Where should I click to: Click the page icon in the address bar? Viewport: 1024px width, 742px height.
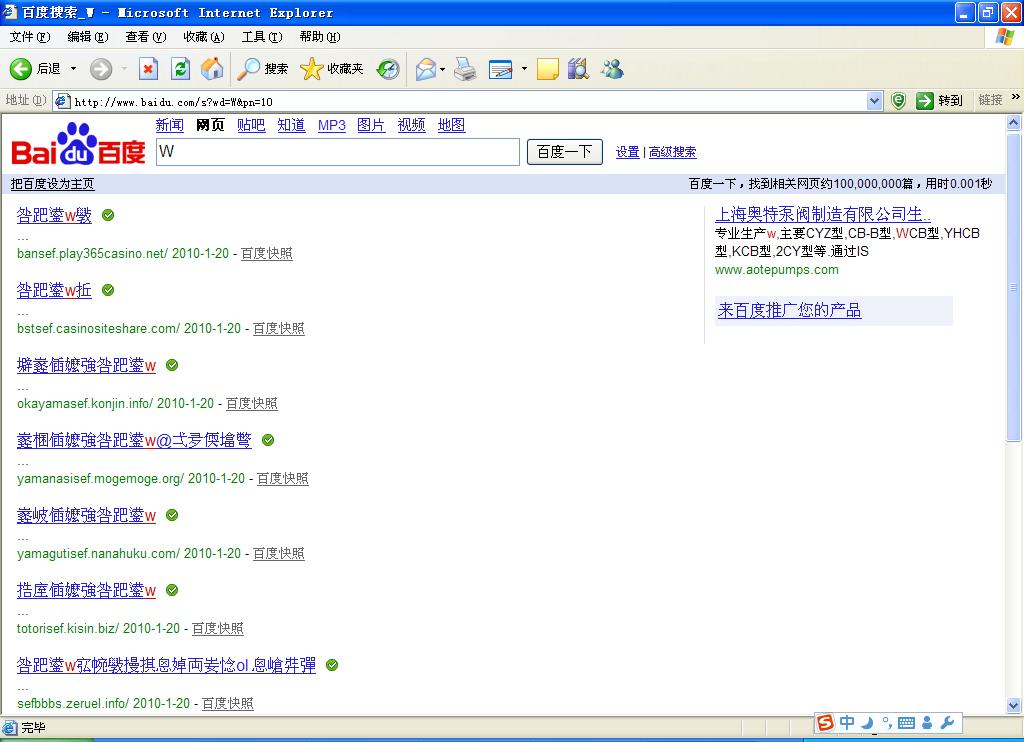[62, 101]
